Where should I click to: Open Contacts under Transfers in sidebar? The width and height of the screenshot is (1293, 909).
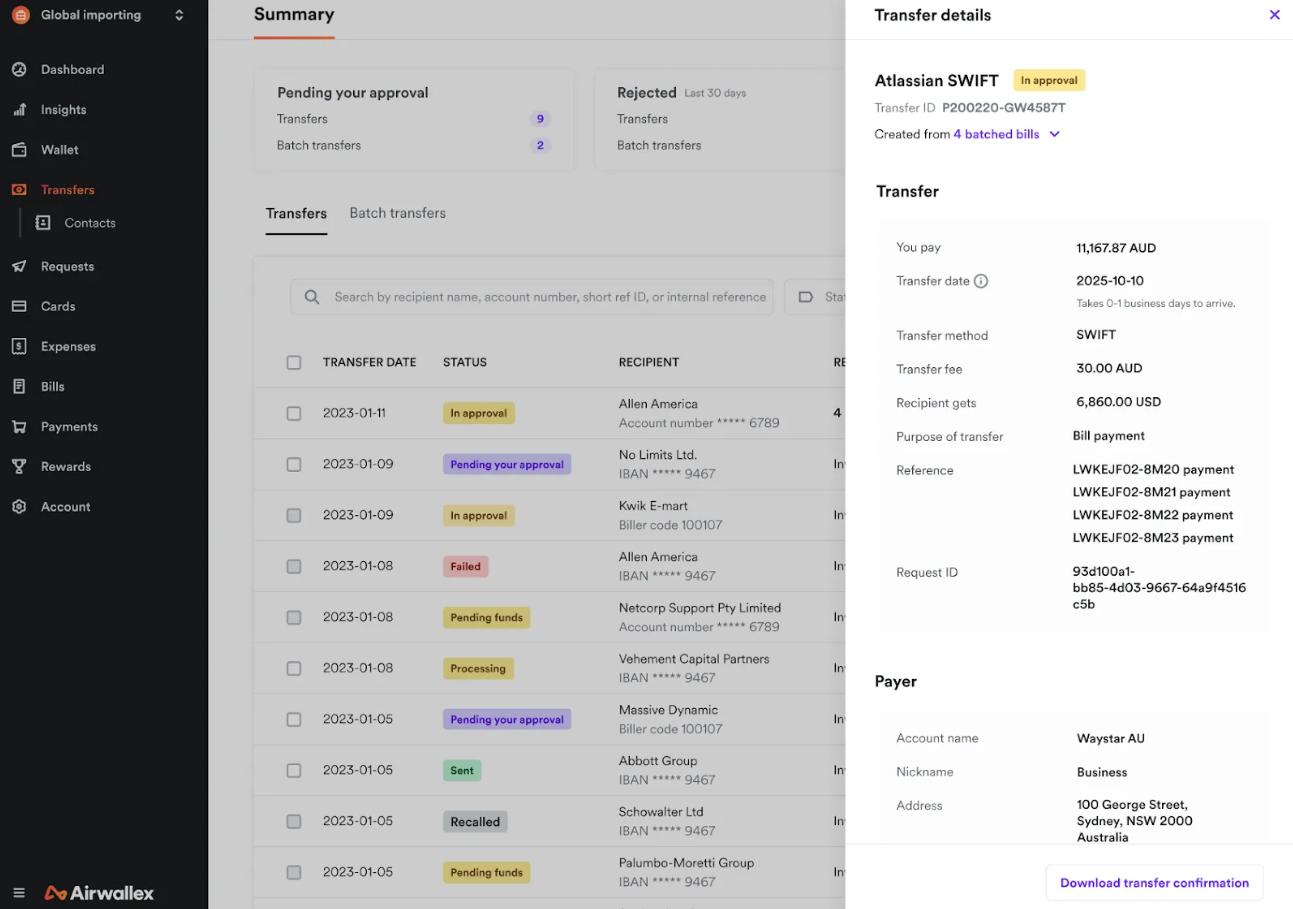[89, 223]
